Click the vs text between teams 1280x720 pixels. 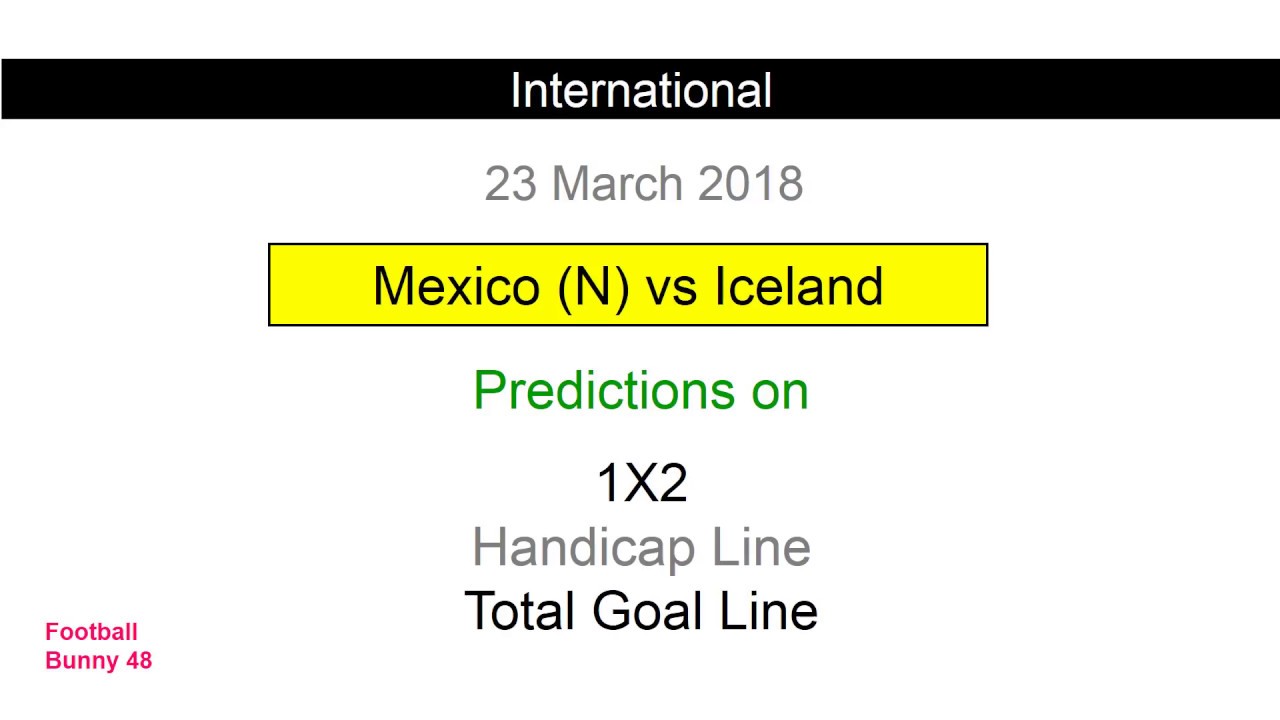pyautogui.click(x=671, y=286)
